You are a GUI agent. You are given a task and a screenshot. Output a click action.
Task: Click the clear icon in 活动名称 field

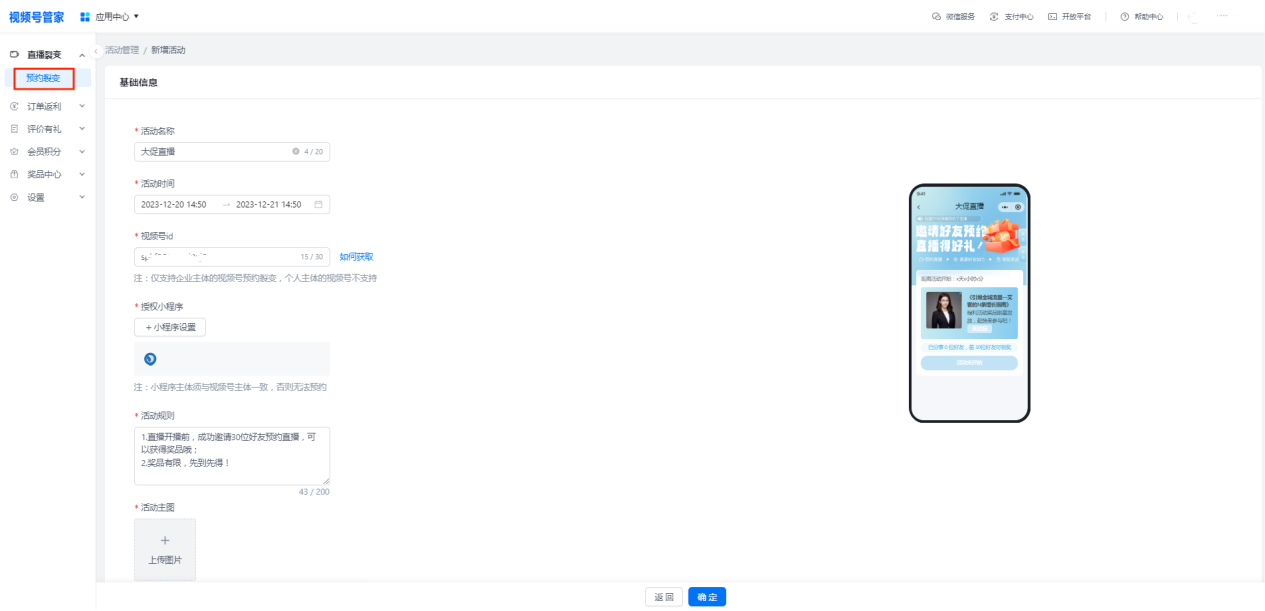pyautogui.click(x=296, y=152)
